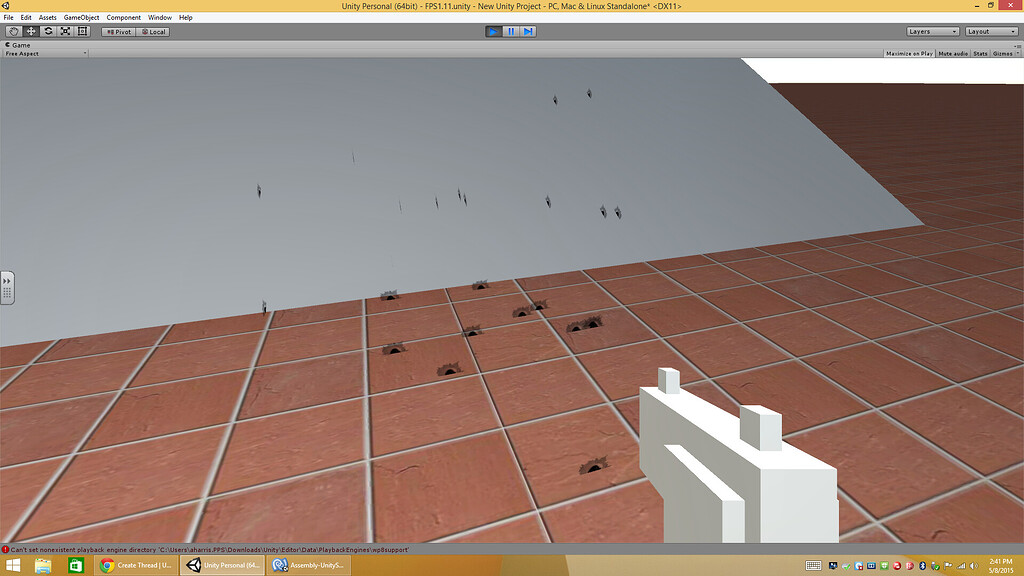Select the Scale tool
1024x576 pixels.
[x=65, y=31]
